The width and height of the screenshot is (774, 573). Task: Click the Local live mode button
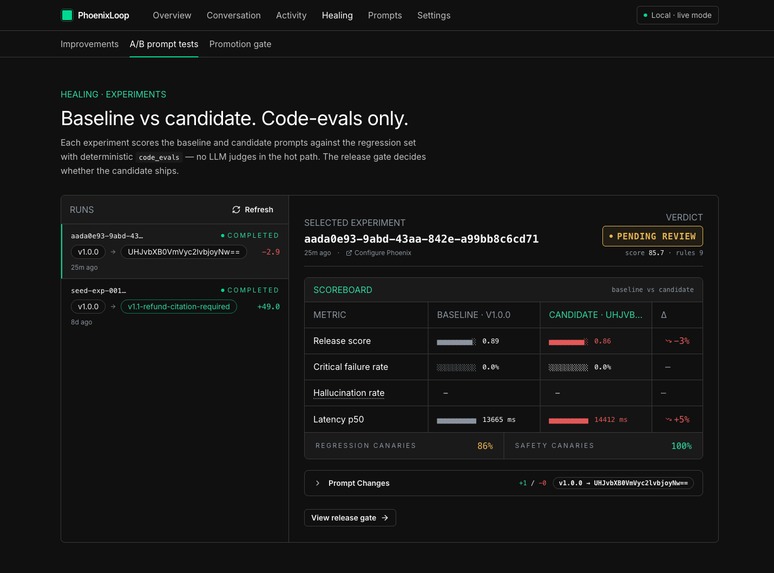coord(677,15)
